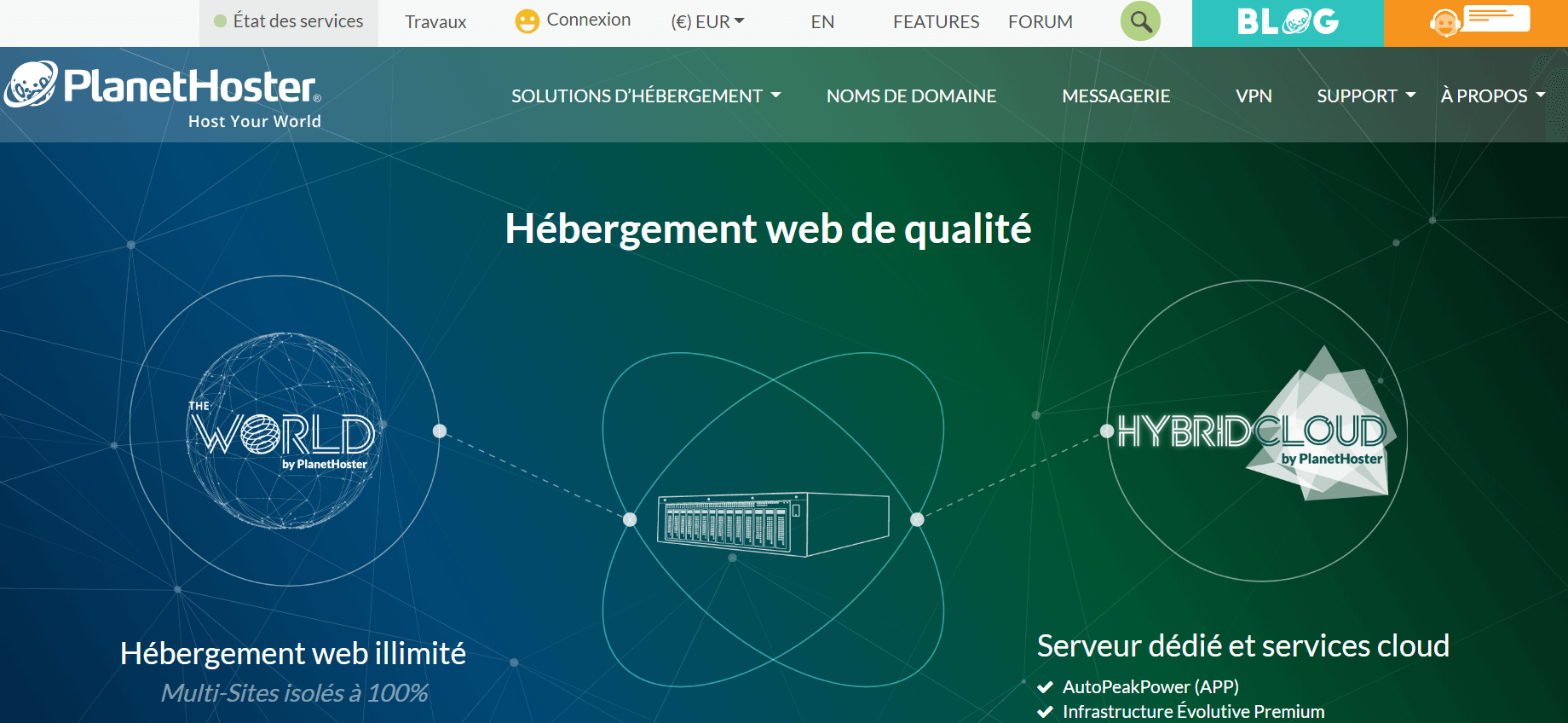Expand the Support dropdown menu
This screenshot has width=1568, height=723.
1366,96
